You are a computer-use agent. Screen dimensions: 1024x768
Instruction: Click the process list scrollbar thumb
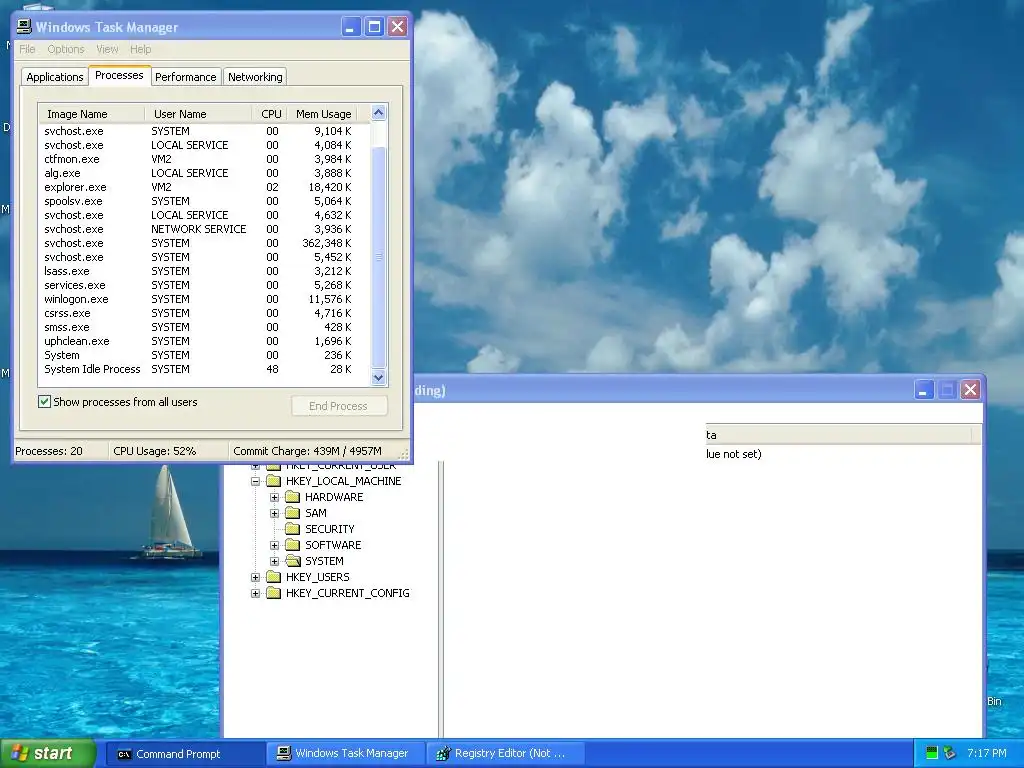pyautogui.click(x=379, y=257)
